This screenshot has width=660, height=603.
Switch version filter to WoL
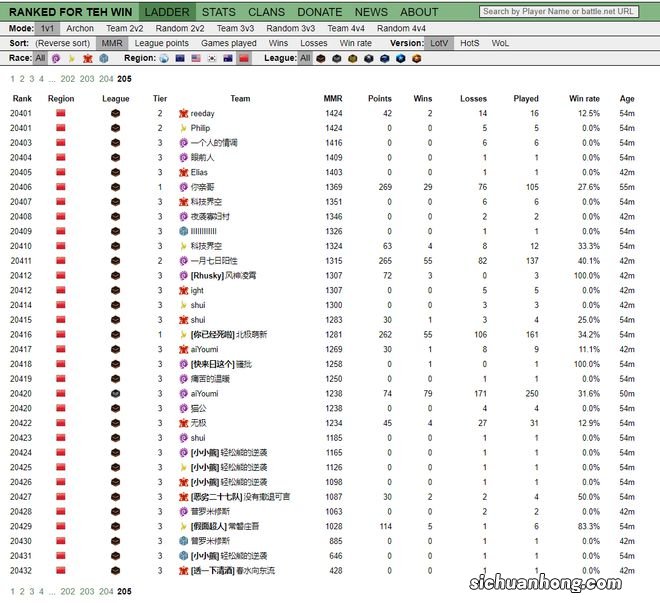coord(500,44)
